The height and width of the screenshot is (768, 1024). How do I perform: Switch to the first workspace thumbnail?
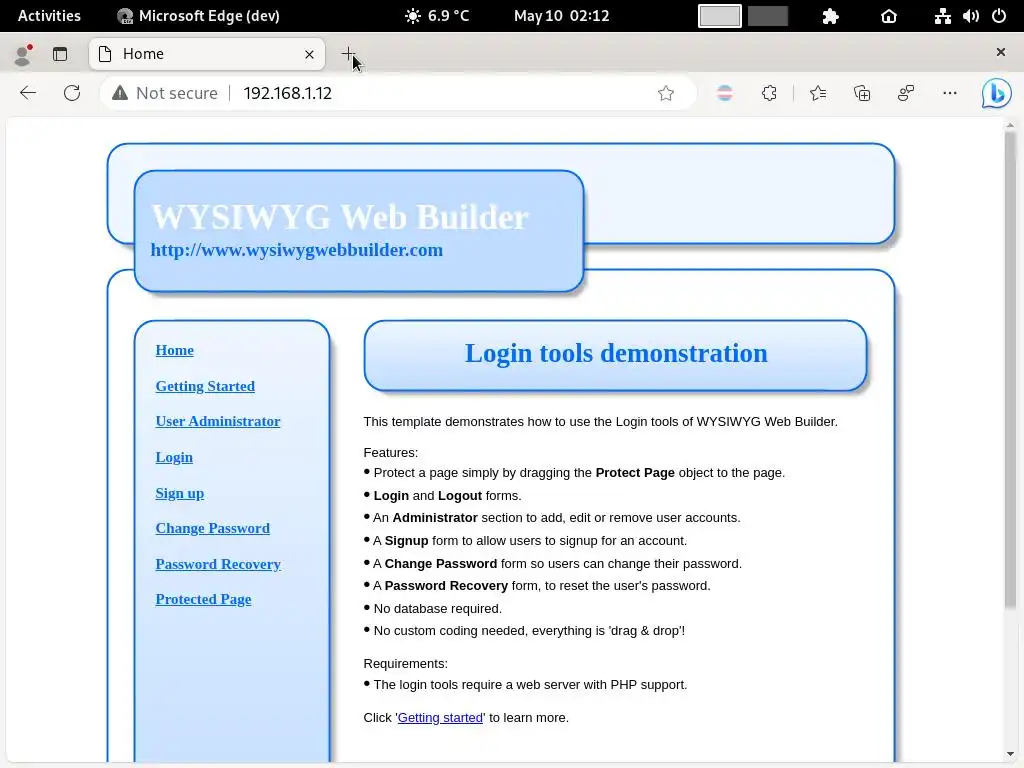[x=720, y=16]
